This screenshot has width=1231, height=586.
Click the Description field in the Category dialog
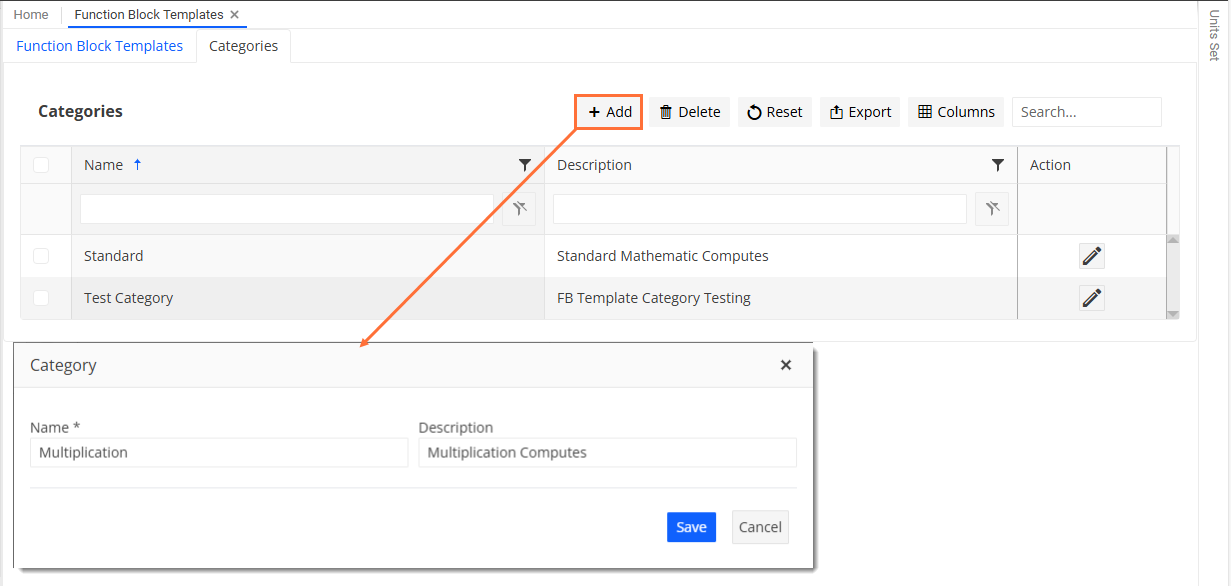pos(608,453)
